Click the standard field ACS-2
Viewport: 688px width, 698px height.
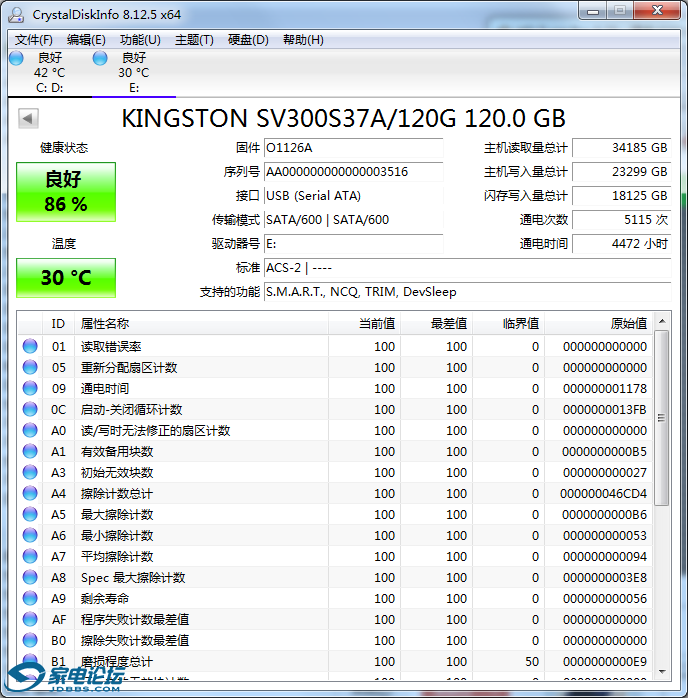coord(467,268)
